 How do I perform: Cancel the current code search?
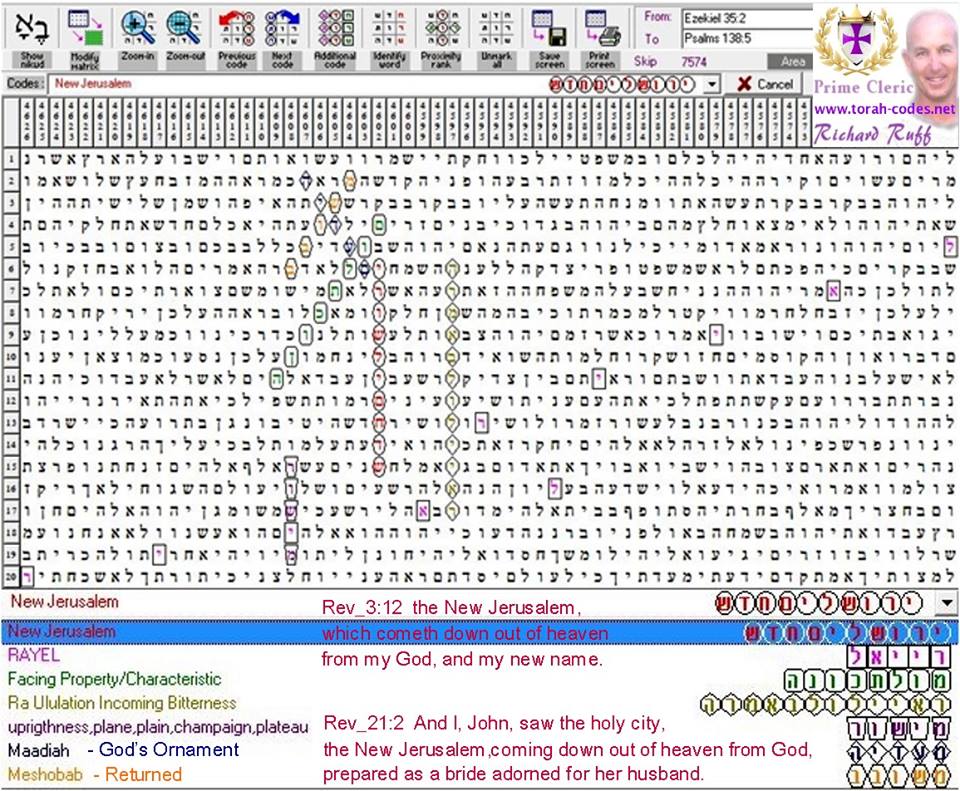point(765,84)
